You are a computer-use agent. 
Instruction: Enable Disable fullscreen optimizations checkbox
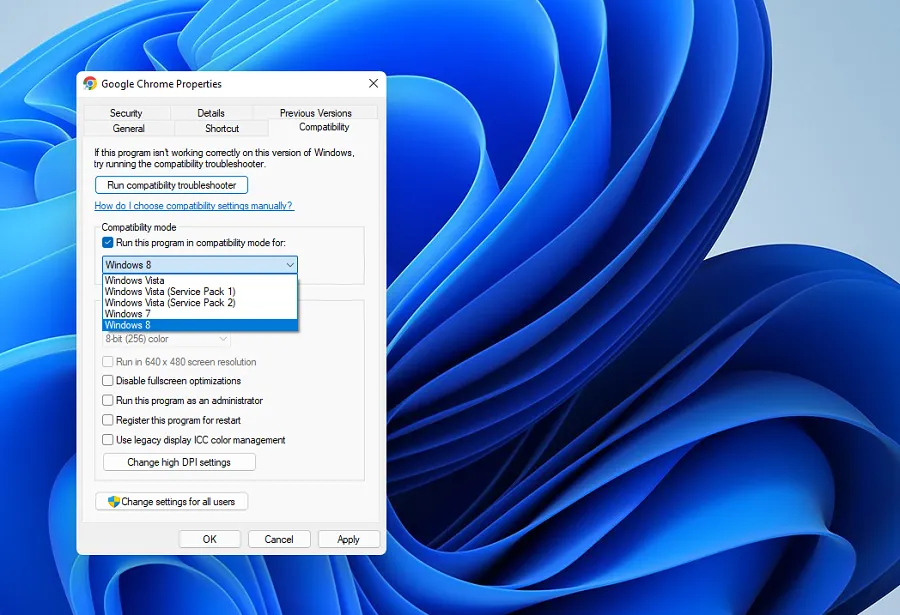tap(107, 381)
